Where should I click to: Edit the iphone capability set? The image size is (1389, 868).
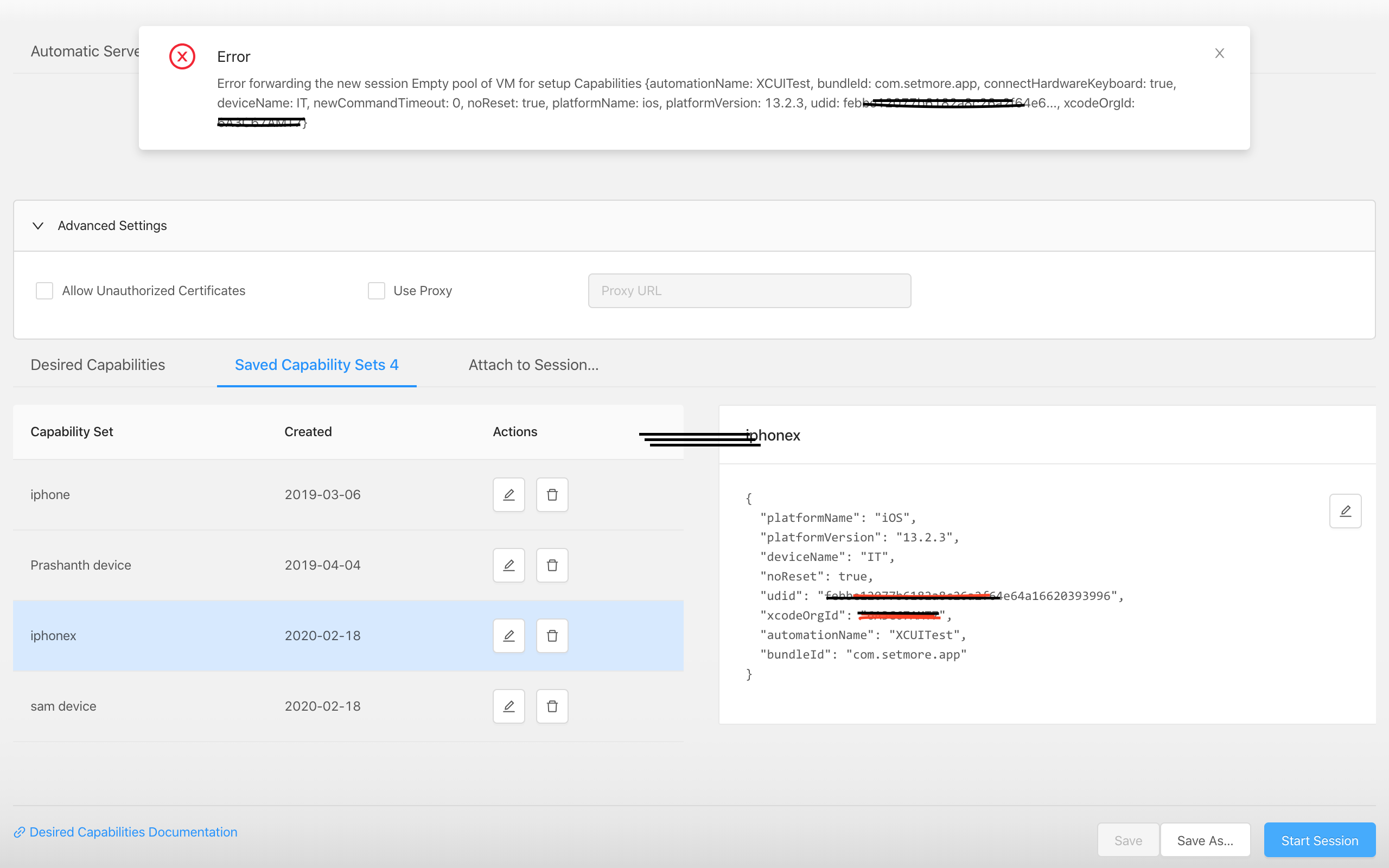508,494
